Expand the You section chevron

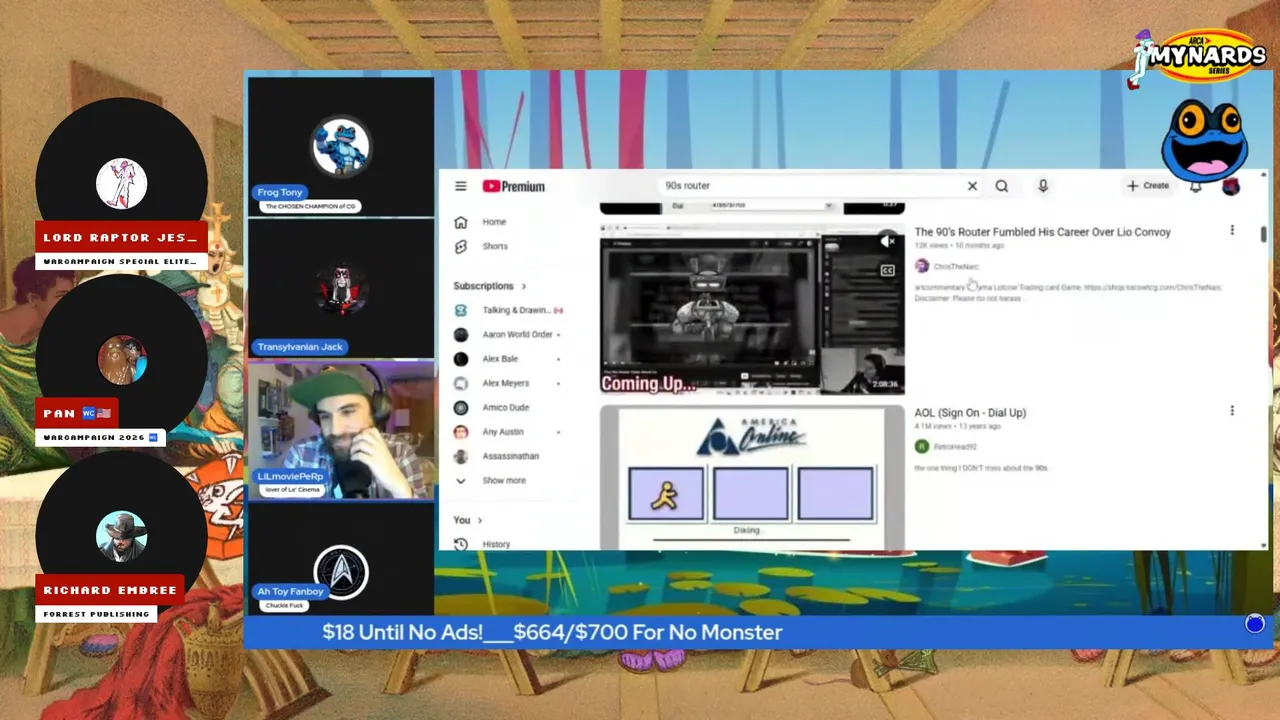click(x=480, y=520)
